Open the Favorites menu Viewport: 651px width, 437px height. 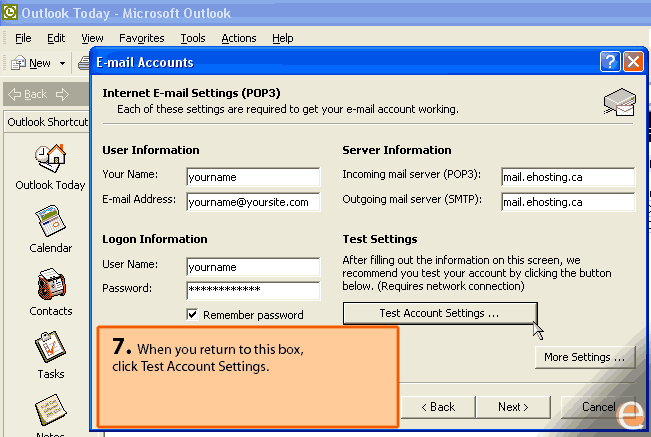141,38
